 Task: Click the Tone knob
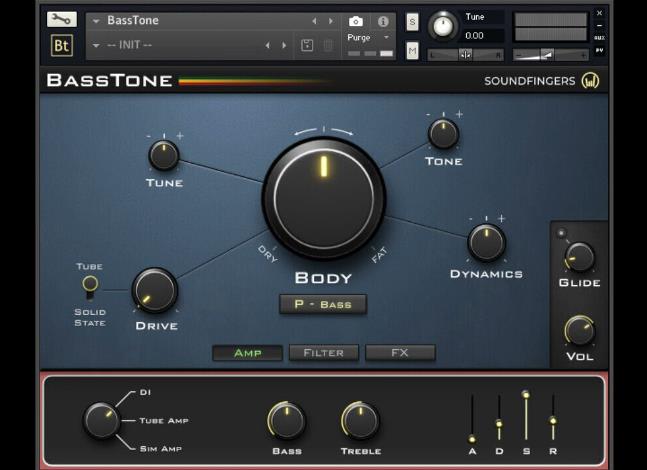coord(444,134)
